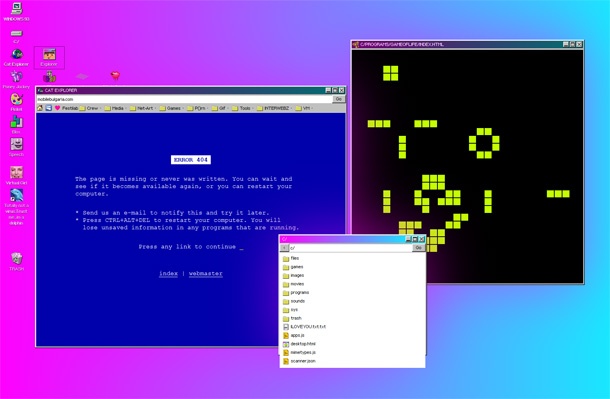
Task: Open the sys folder
Action: (290, 310)
